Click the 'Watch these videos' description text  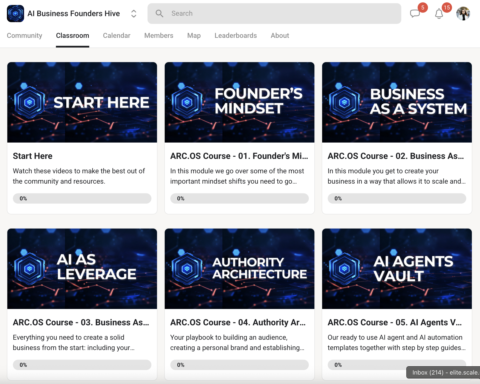tap(79, 176)
